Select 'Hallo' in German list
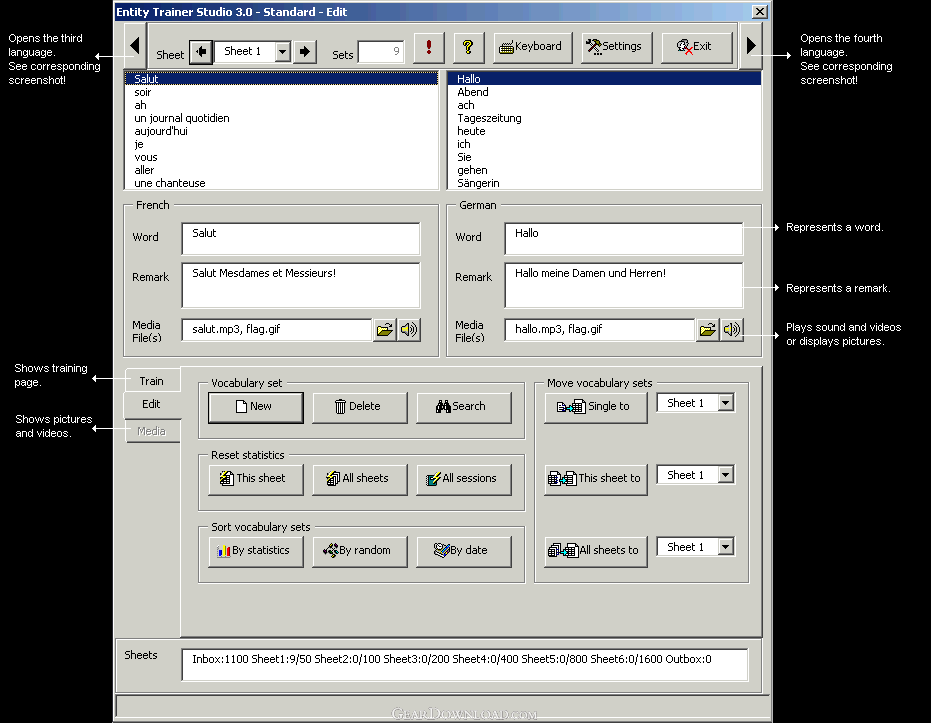 pos(604,79)
